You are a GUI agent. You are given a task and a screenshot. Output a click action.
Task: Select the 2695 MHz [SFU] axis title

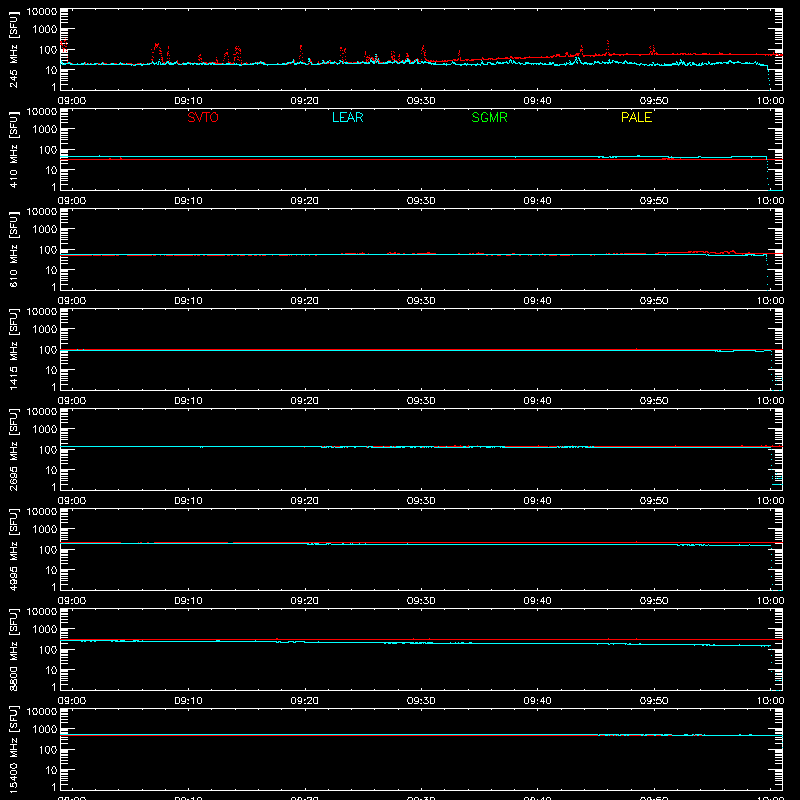click(14, 449)
